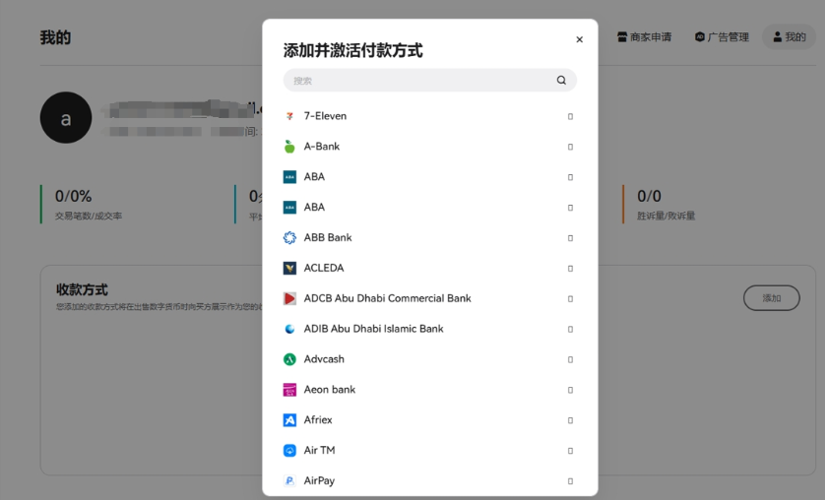Click the magnifier search icon

561,81
